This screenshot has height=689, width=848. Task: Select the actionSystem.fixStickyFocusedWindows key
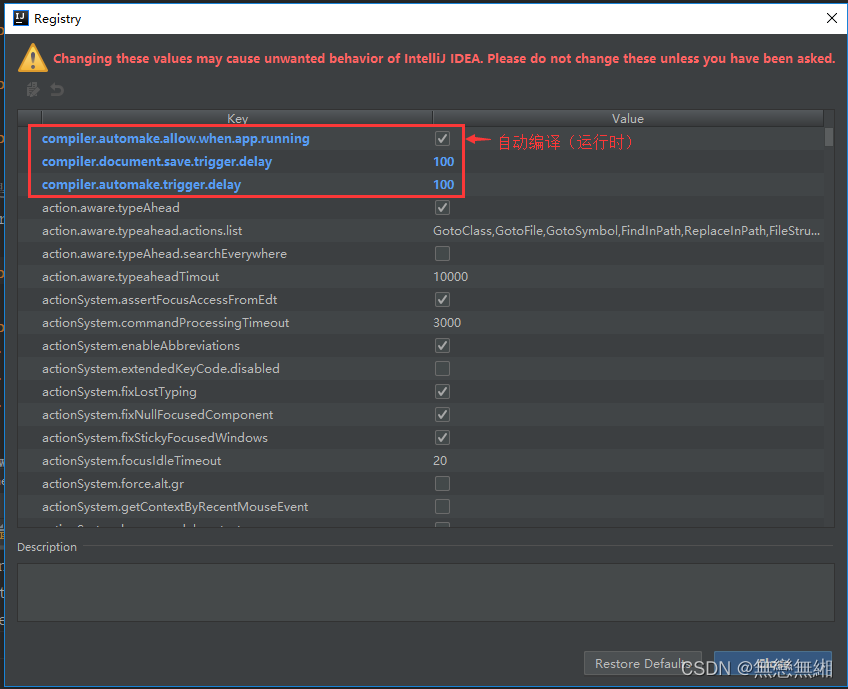coord(155,438)
